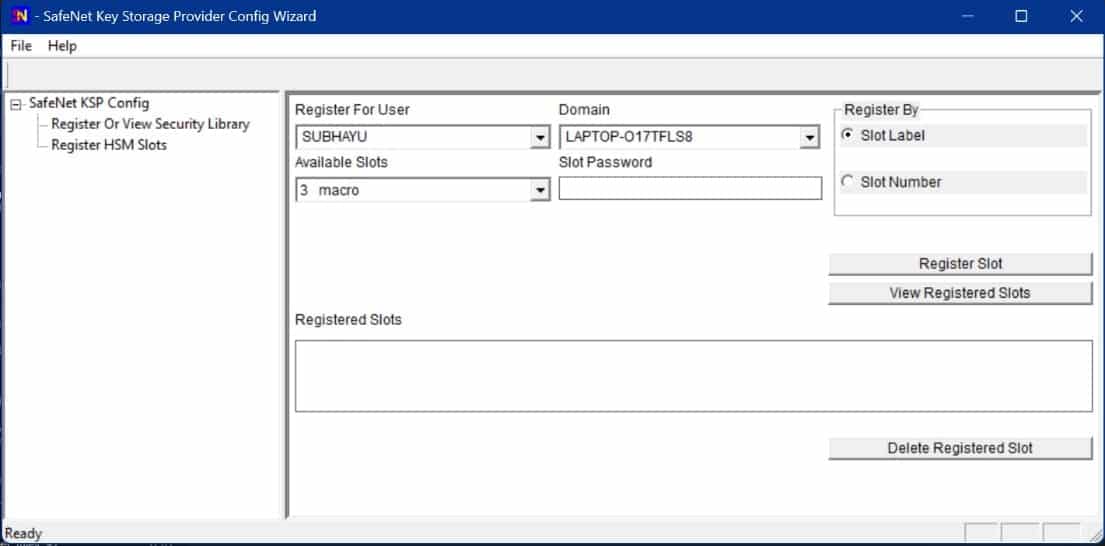Viewport: 1105px width, 546px height.
Task: Click the SafeNet app icon in title bar
Action: coord(19,16)
